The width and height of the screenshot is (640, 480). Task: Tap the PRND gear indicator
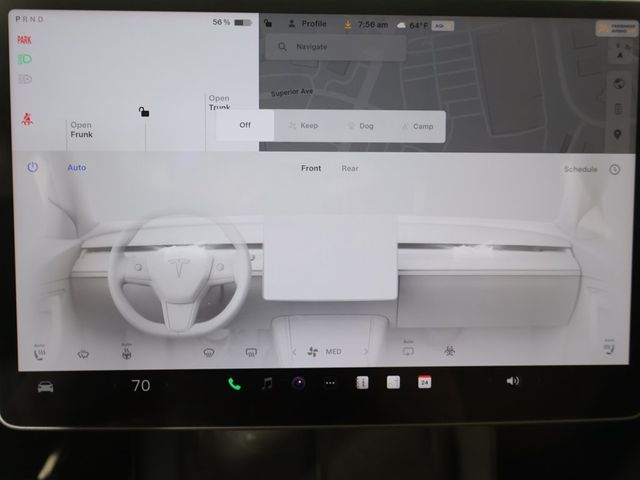point(29,19)
